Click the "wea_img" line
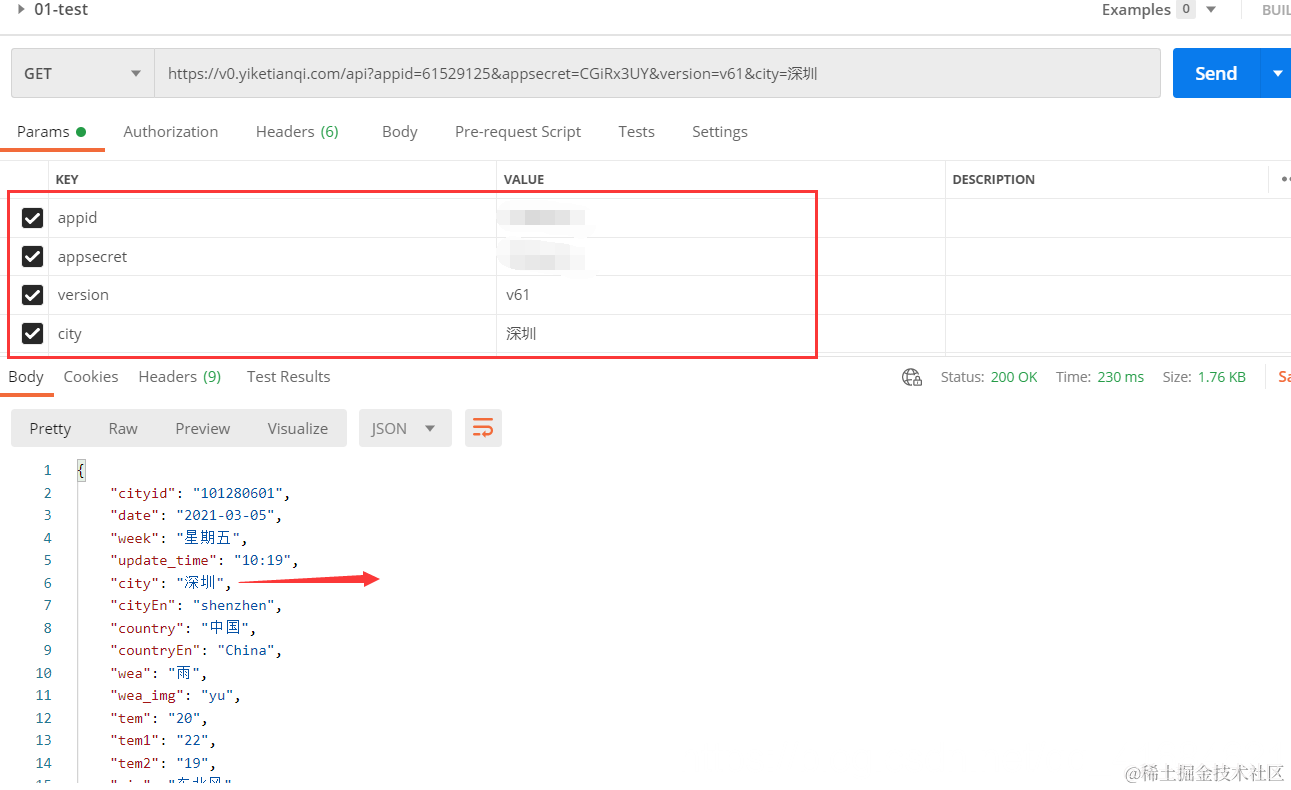This screenshot has height=790, width=1291. (x=175, y=695)
